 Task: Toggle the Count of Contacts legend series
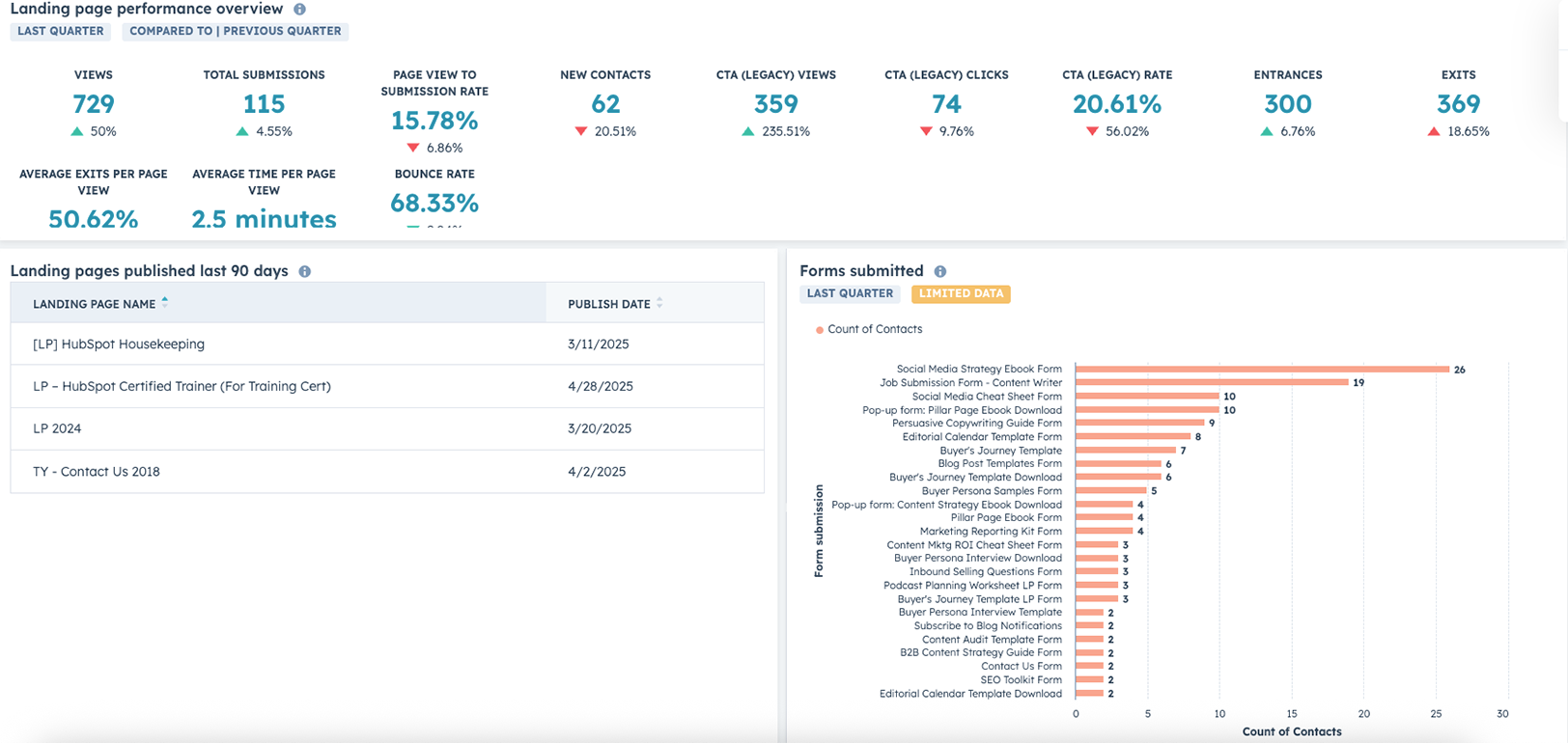[868, 330]
